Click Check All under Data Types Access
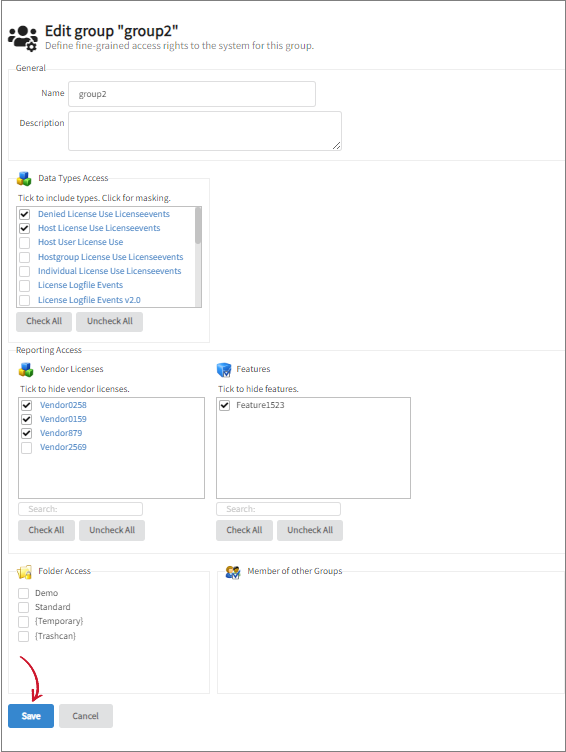The image size is (566, 752). point(44,321)
